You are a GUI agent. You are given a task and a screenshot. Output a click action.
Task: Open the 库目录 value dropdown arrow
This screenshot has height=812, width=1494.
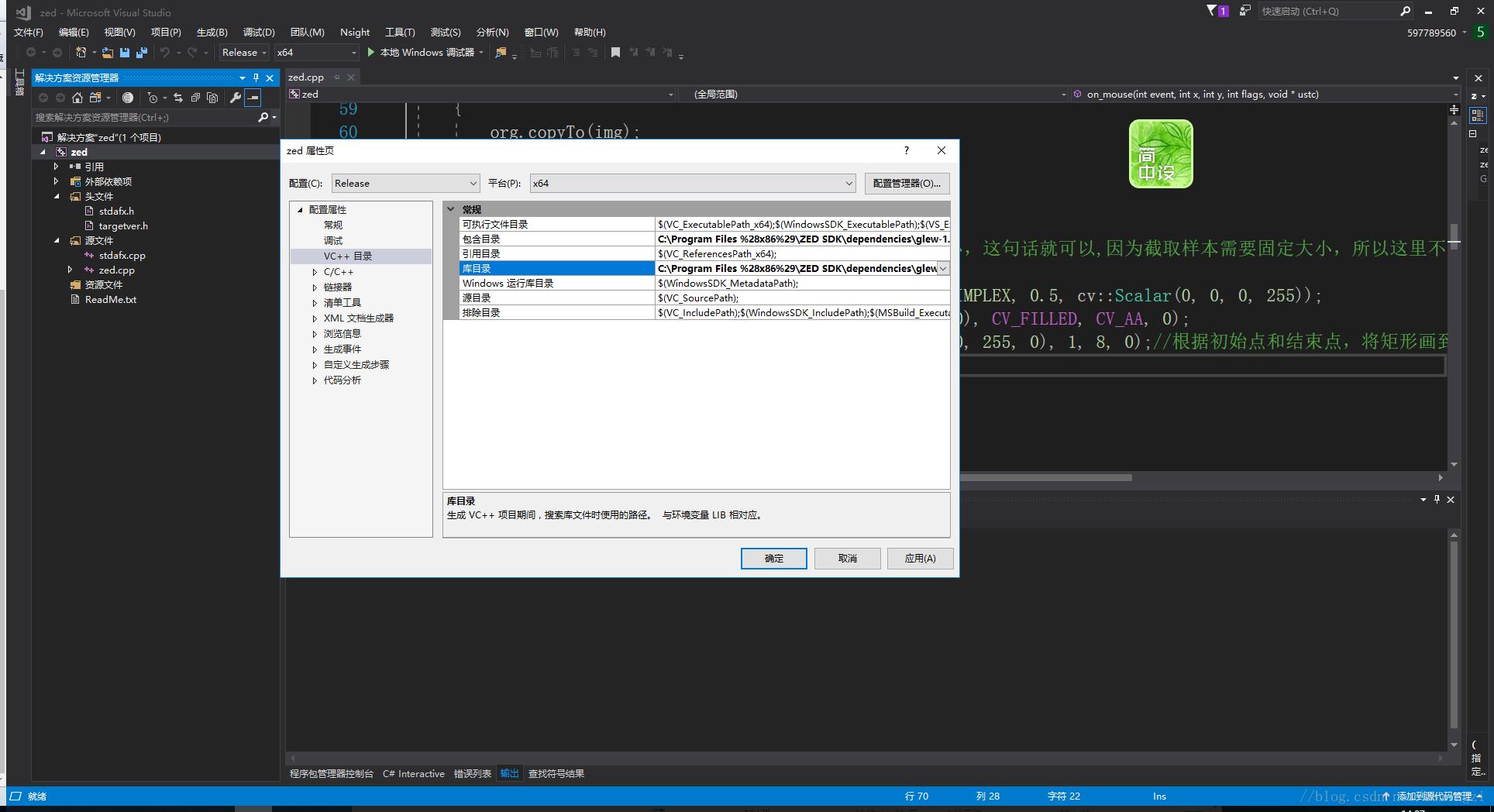943,269
